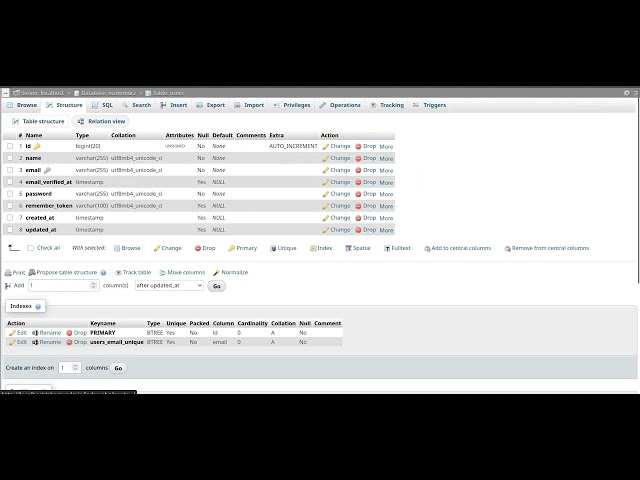This screenshot has width=640, height=480.
Task: Tick the checkbox for created_at column
Action: tap(10, 218)
